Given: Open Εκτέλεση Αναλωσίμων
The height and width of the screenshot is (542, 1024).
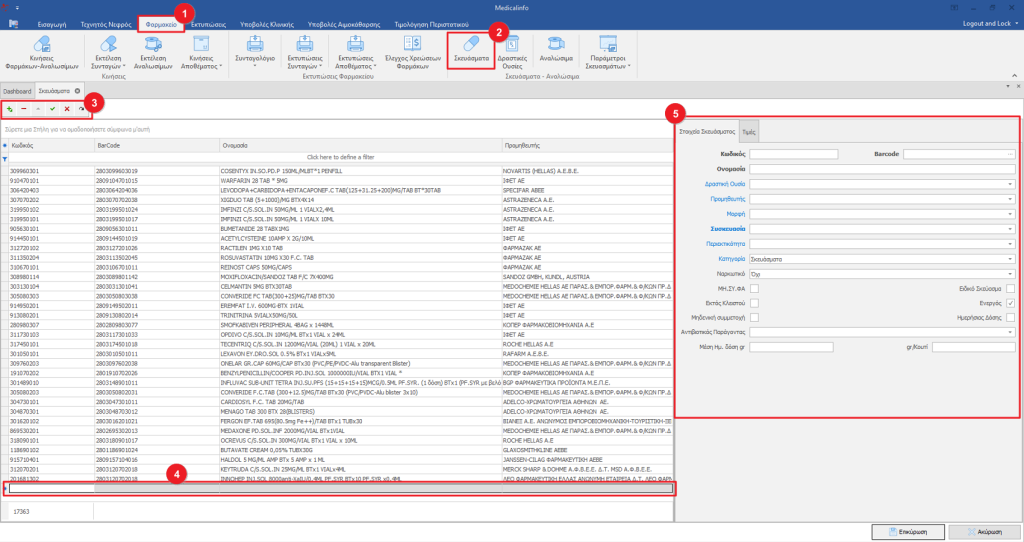Looking at the screenshot, I should (x=153, y=45).
